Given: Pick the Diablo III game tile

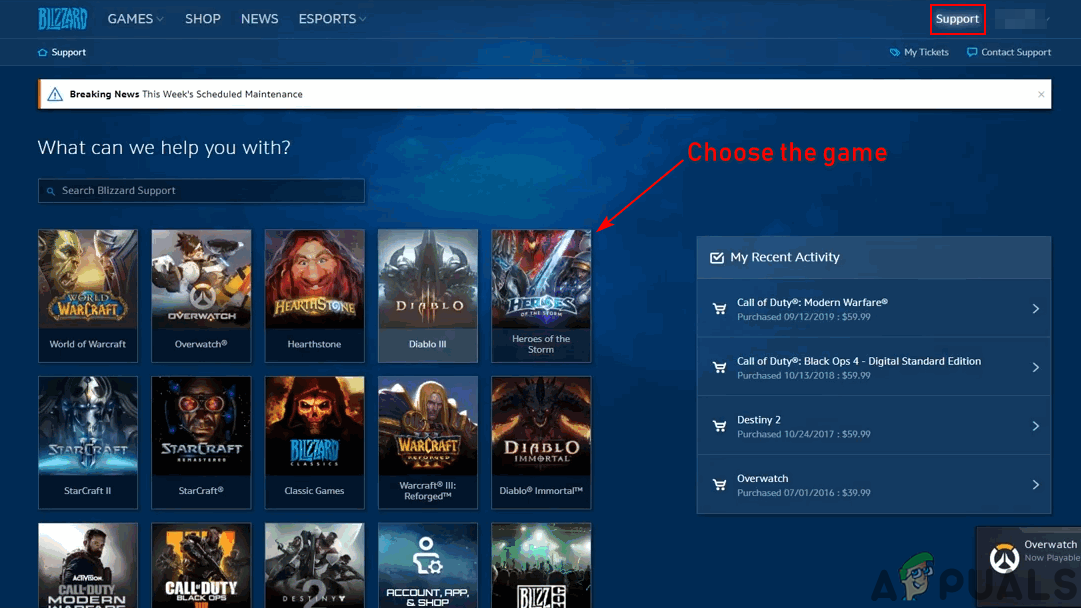Looking at the screenshot, I should point(427,296).
